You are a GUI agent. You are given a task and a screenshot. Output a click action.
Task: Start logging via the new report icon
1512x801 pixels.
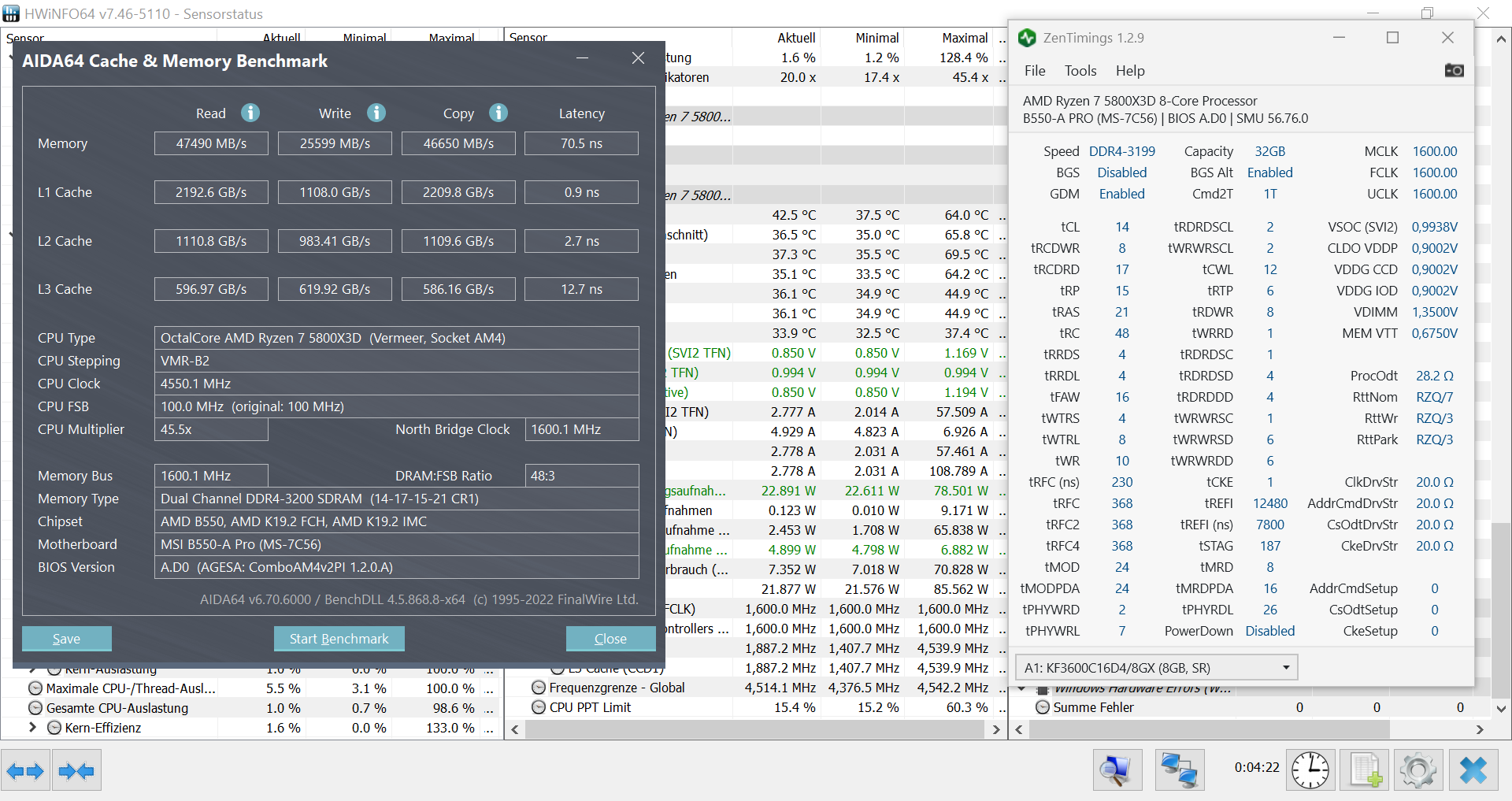coord(1365,769)
